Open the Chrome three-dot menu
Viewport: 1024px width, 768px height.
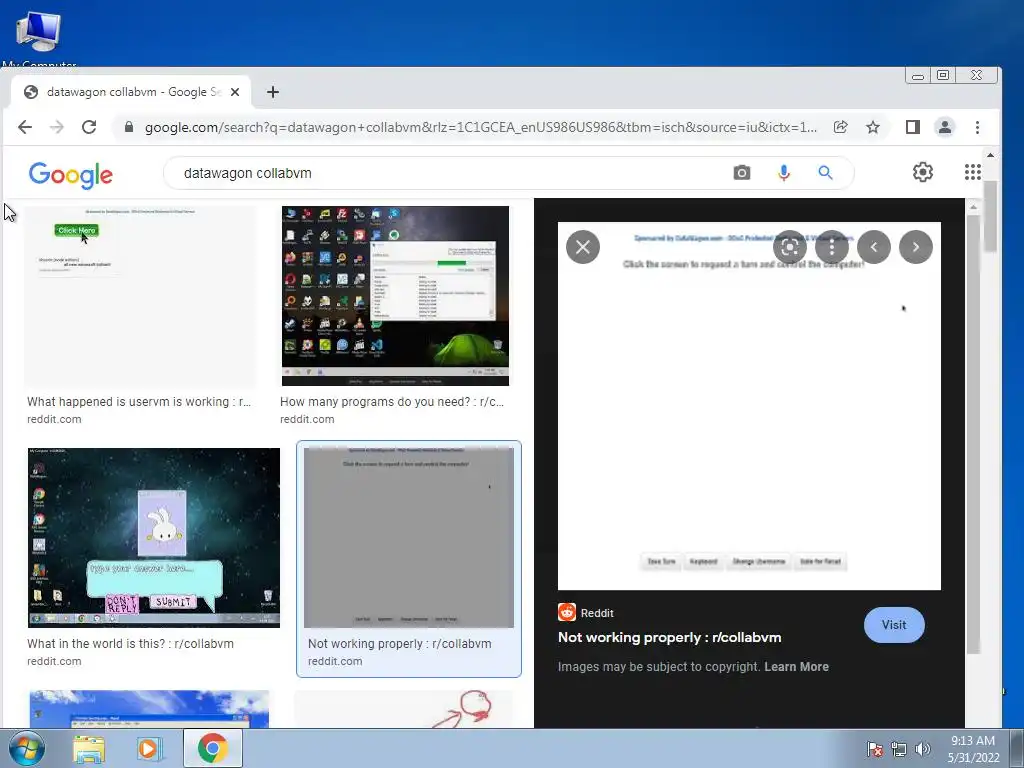coord(978,127)
